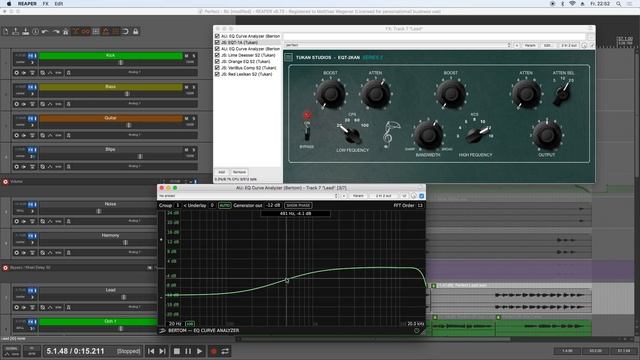Toggle the analyzer window bypass checkbox
Viewport: 640px width, 360px height.
coord(422,196)
